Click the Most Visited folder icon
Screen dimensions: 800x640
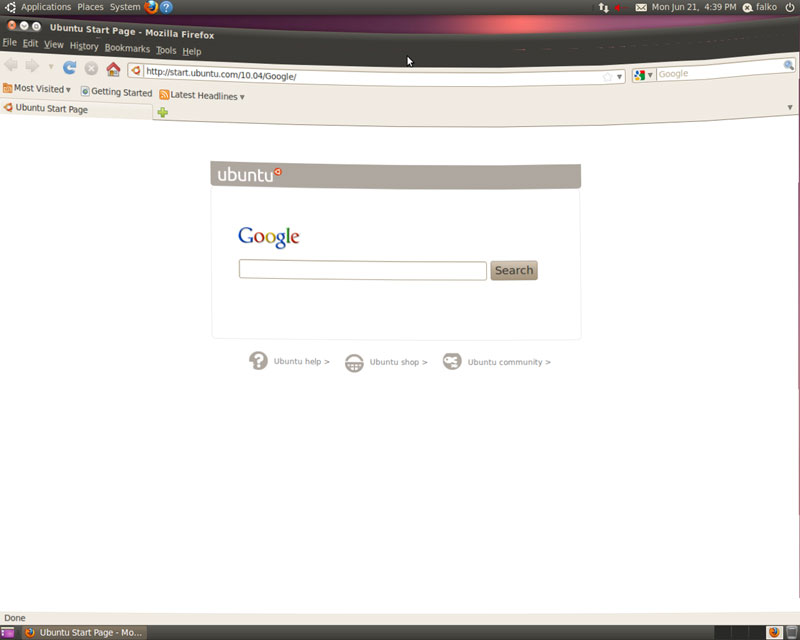(x=7, y=88)
